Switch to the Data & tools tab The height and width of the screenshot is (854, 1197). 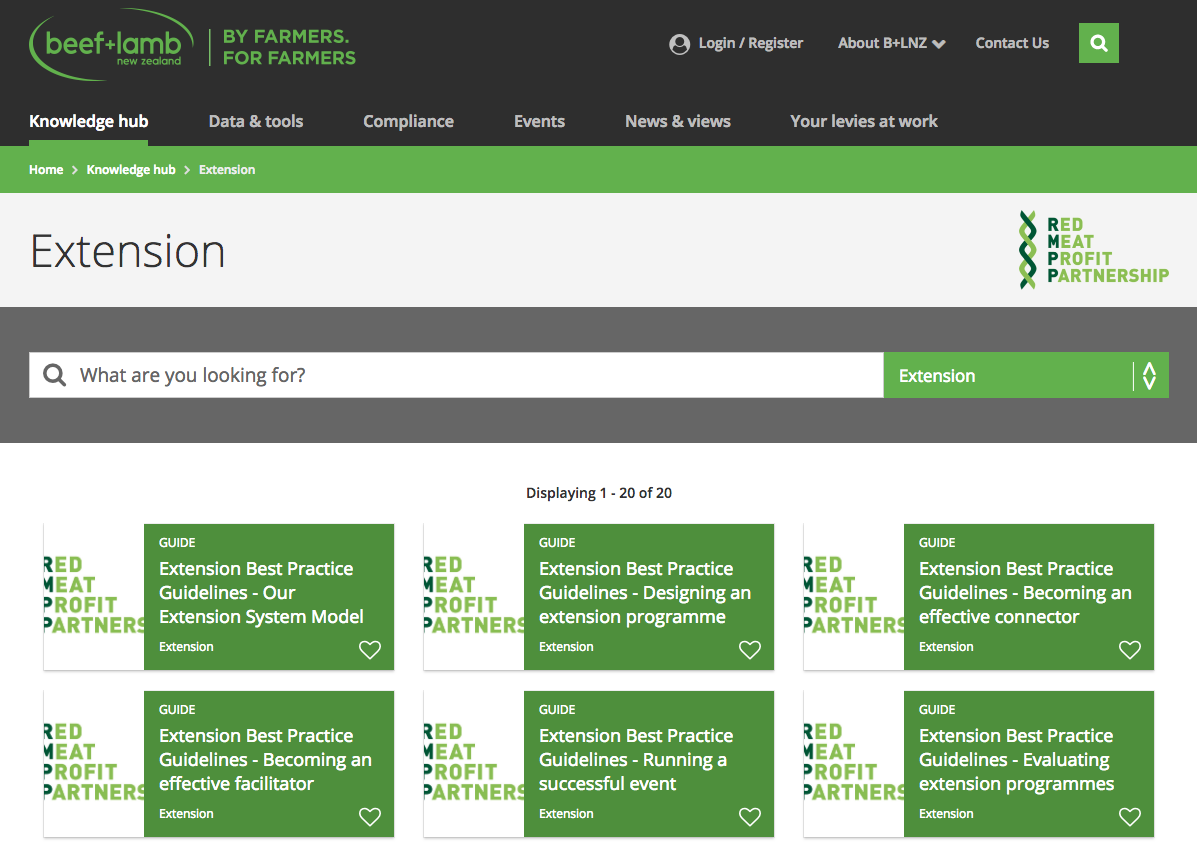256,121
